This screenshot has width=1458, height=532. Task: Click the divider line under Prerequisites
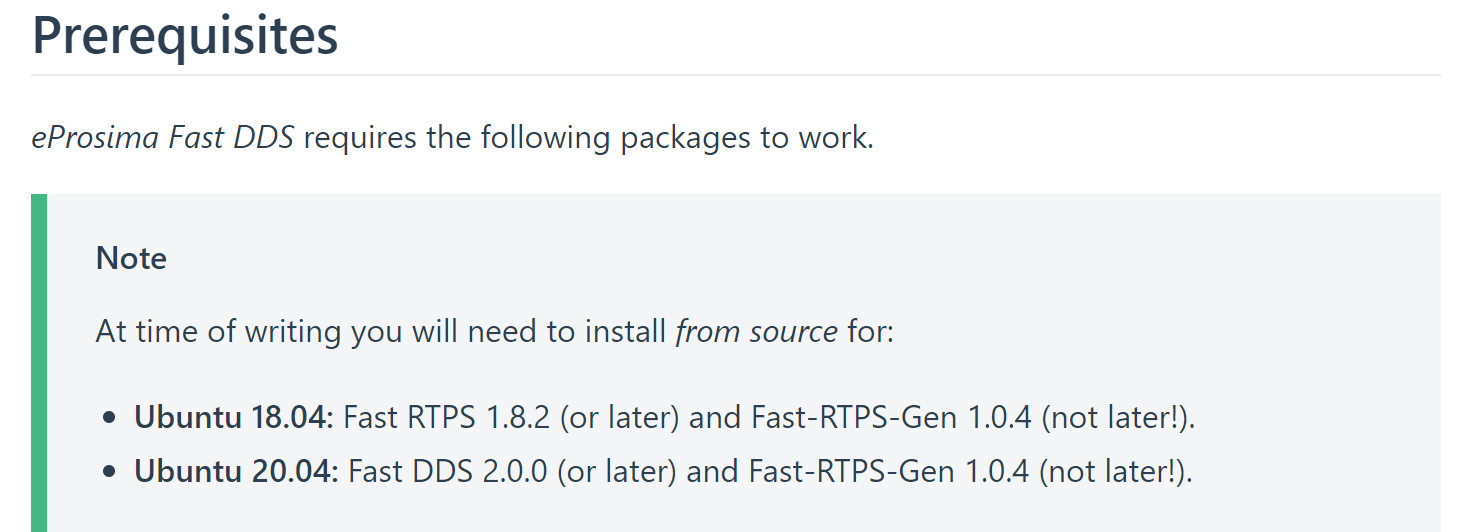[736, 75]
